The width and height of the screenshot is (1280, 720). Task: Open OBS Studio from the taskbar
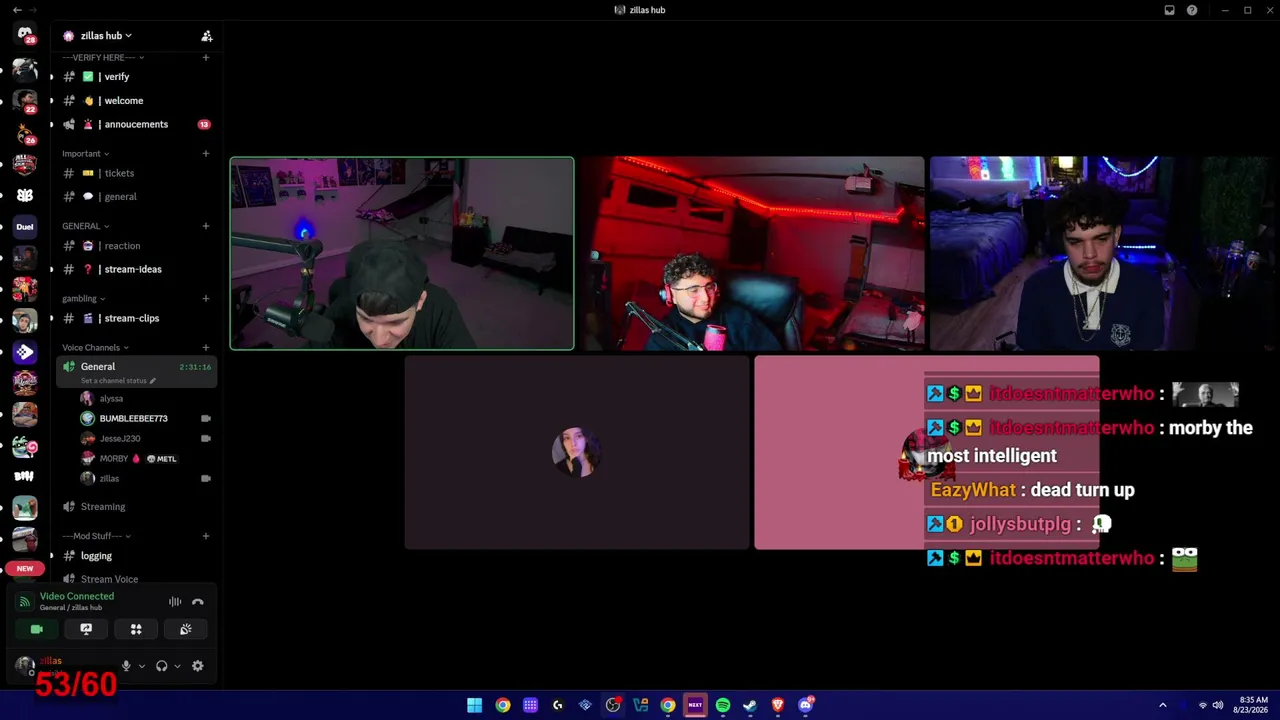coord(613,705)
